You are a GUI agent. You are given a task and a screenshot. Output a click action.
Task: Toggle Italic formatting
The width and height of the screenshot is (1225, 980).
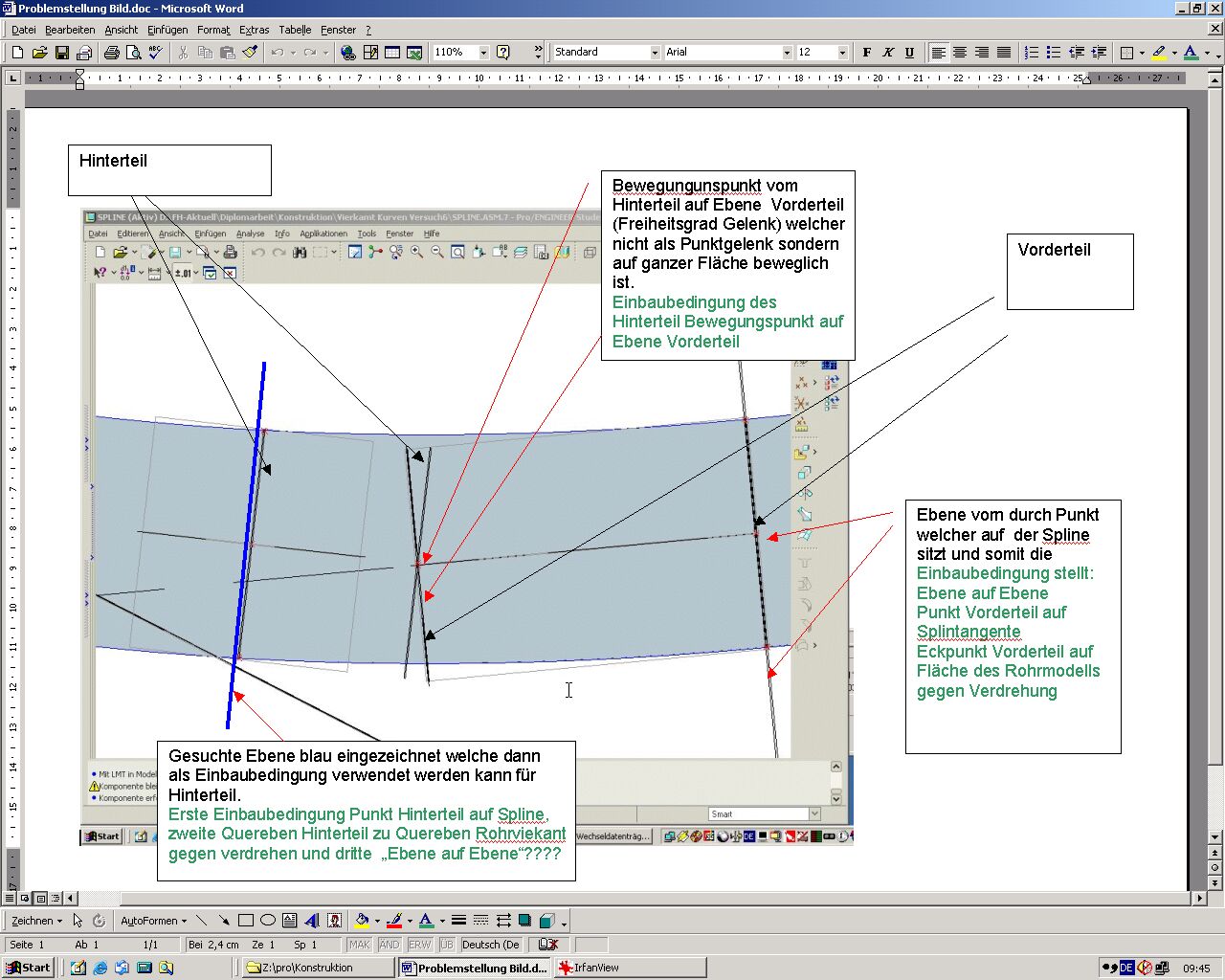888,53
